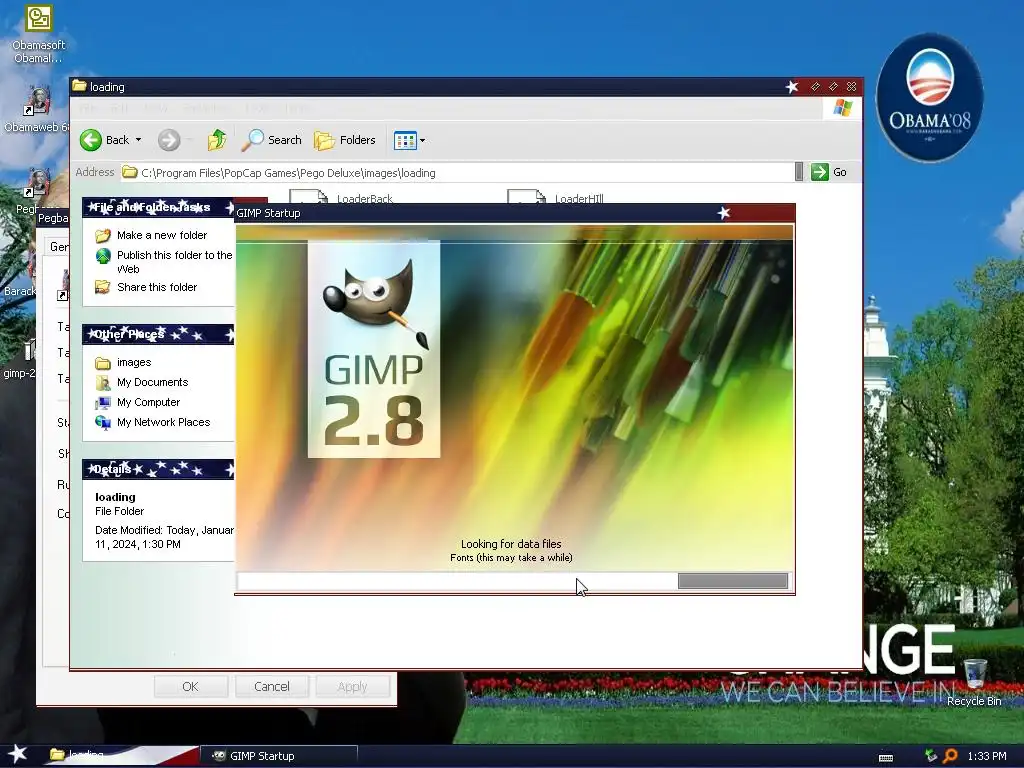Go up one folder level
1024x768 pixels.
click(x=217, y=140)
